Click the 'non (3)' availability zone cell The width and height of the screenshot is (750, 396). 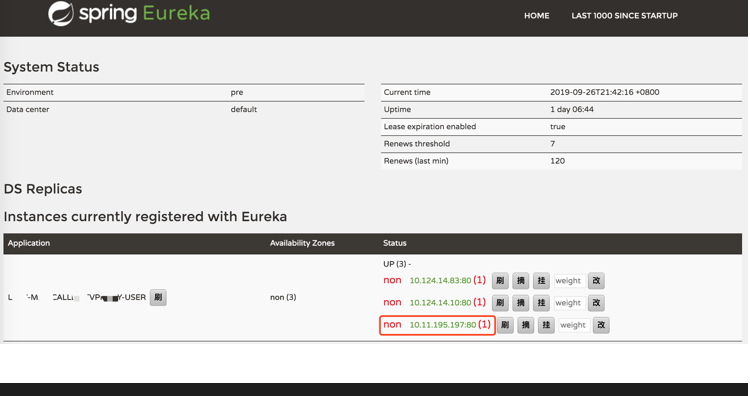[283, 297]
